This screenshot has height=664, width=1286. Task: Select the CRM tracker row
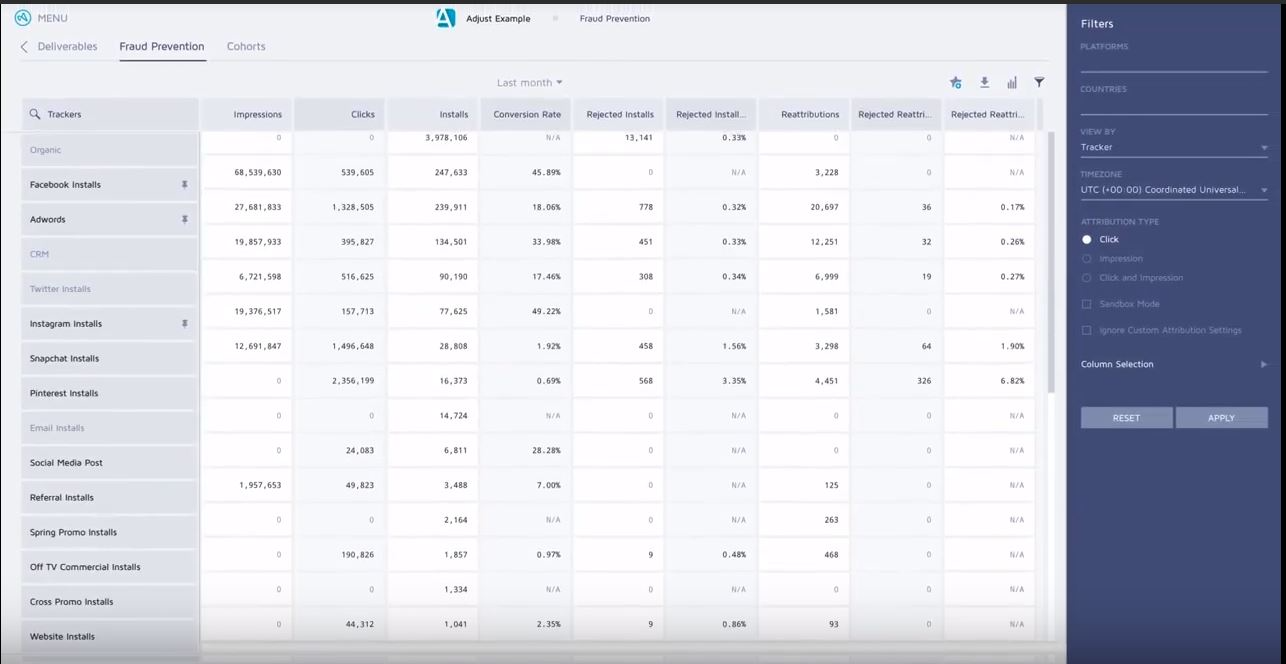[109, 254]
